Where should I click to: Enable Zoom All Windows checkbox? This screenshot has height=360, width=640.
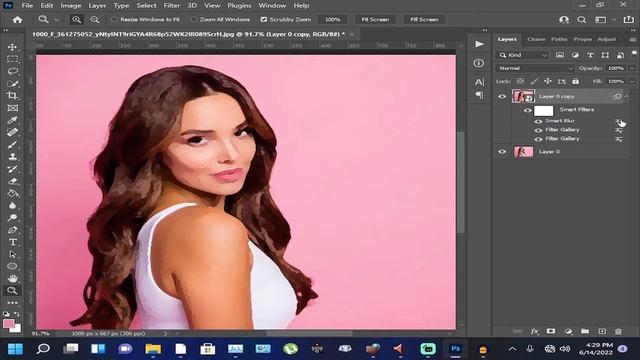tap(194, 20)
